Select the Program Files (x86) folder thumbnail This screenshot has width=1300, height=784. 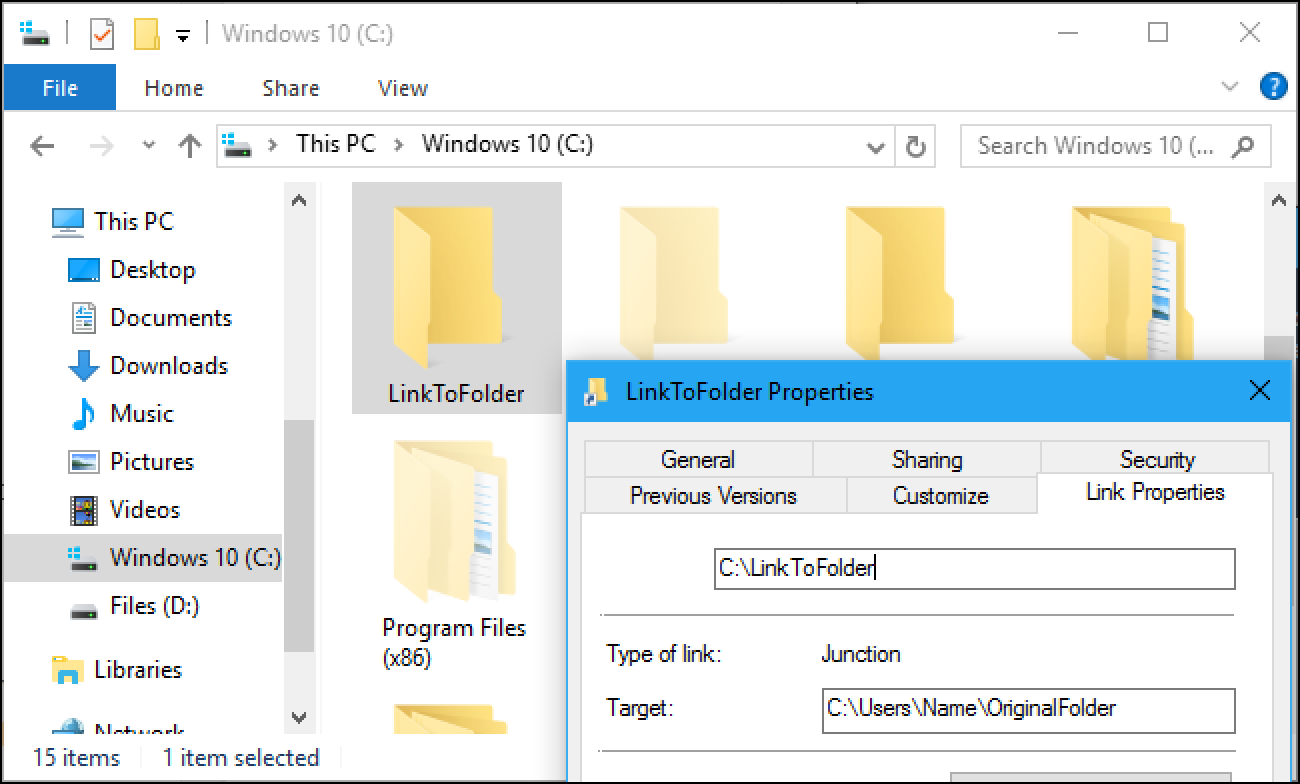pyautogui.click(x=455, y=520)
